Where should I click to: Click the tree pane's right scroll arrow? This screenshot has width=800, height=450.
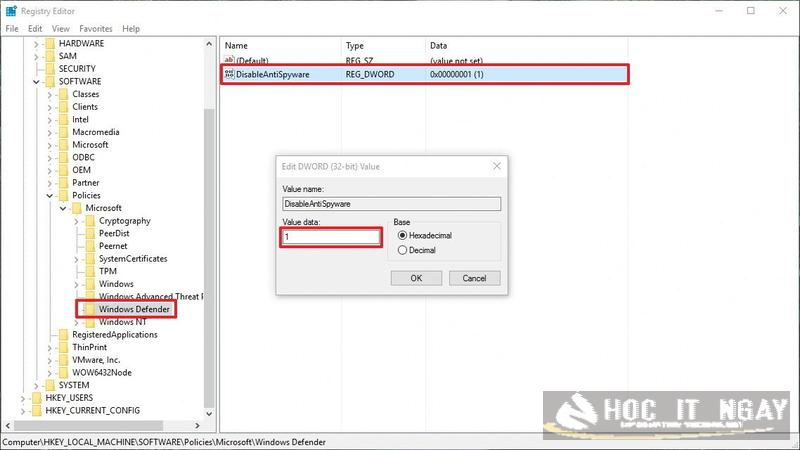click(197, 426)
